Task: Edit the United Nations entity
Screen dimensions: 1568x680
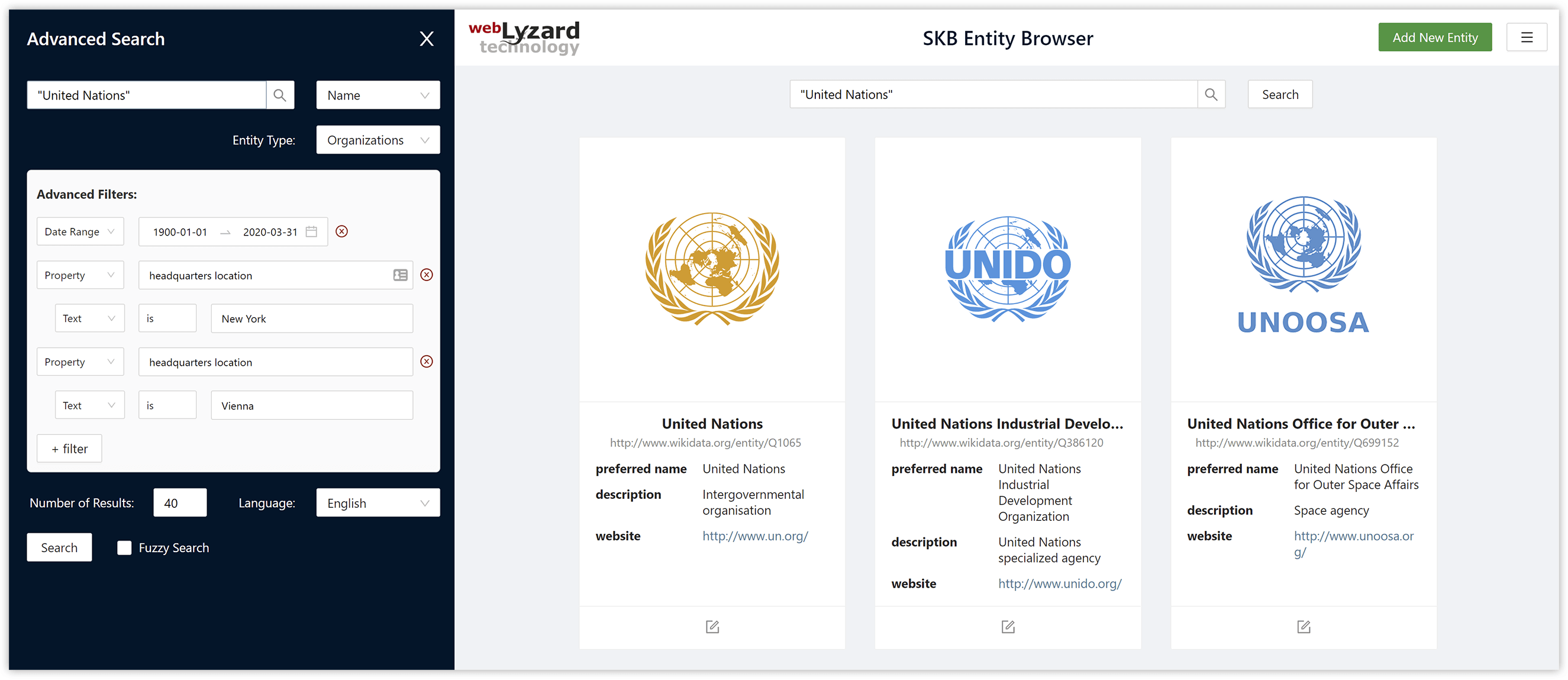Action: (x=712, y=626)
